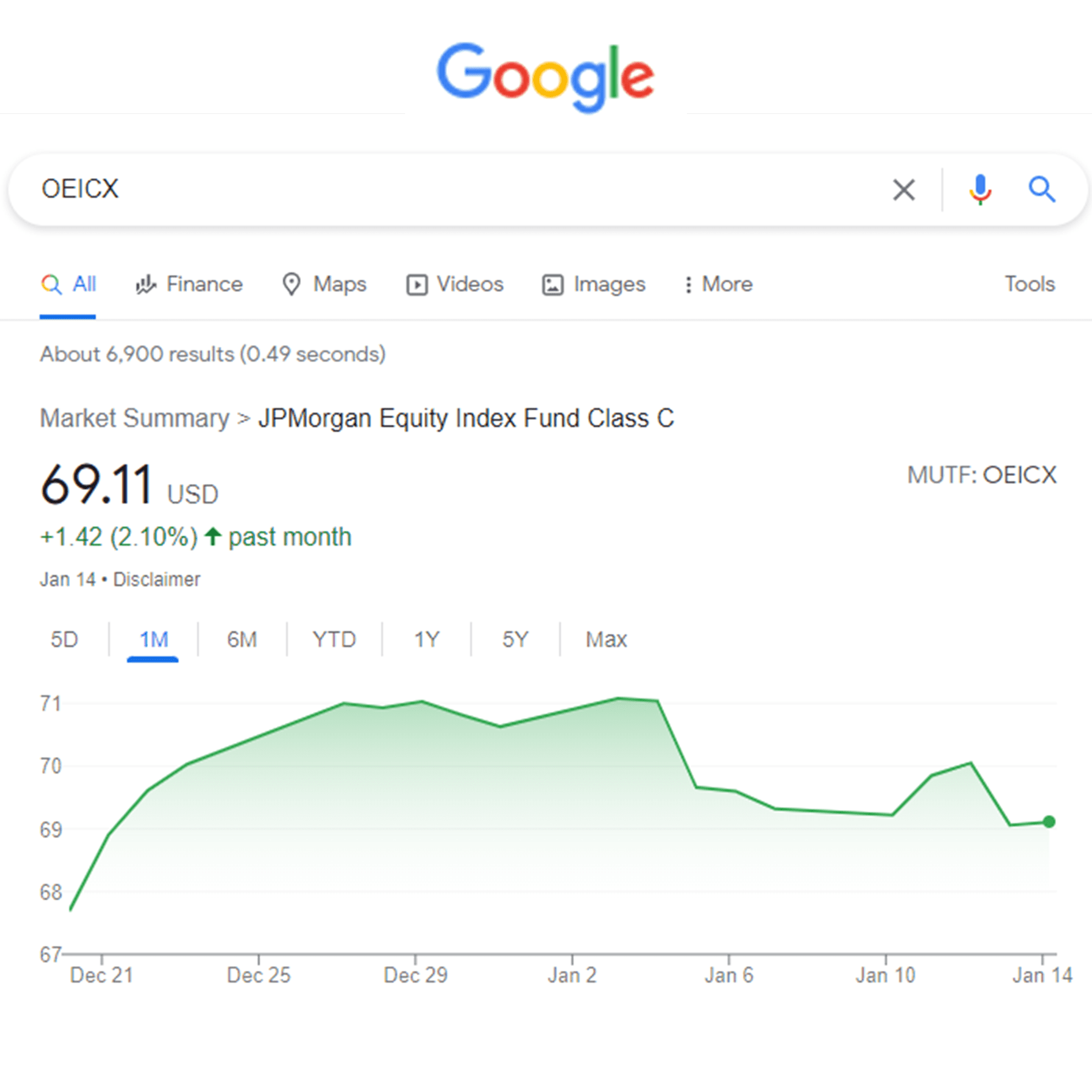1092x1092 pixels.
Task: Click the Dec 25 axis label
Action: click(x=258, y=975)
